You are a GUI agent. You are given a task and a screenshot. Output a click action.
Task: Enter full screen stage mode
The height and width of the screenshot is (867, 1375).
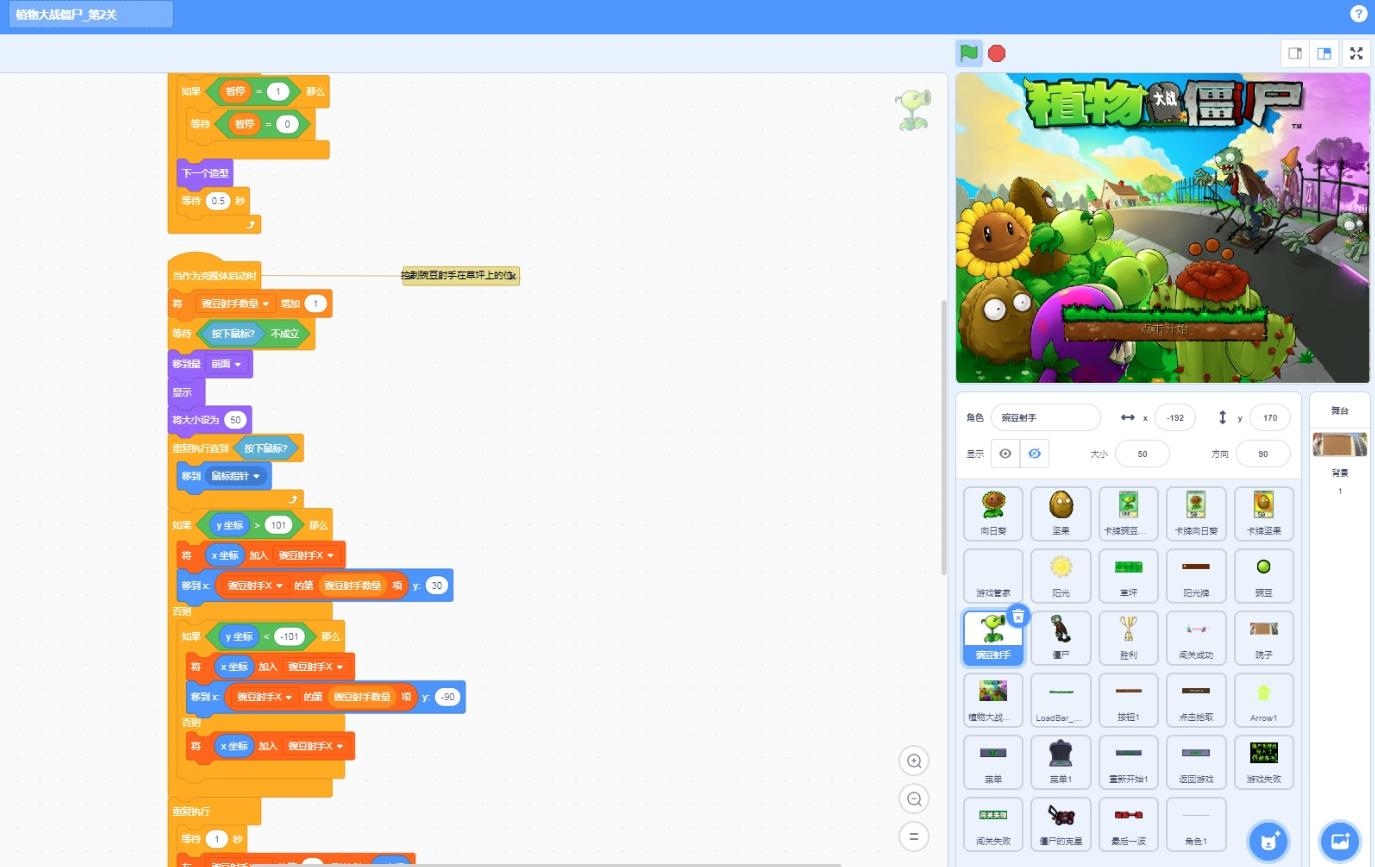pos(1356,53)
